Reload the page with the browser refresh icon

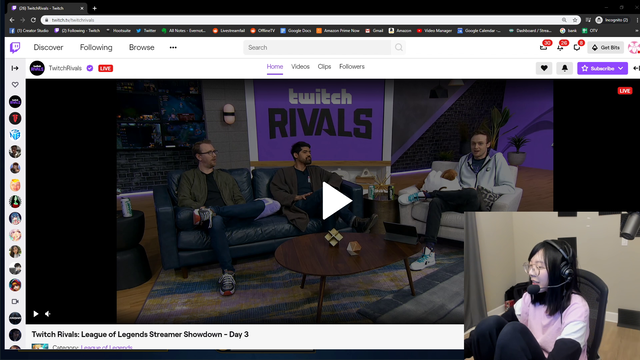click(33, 20)
